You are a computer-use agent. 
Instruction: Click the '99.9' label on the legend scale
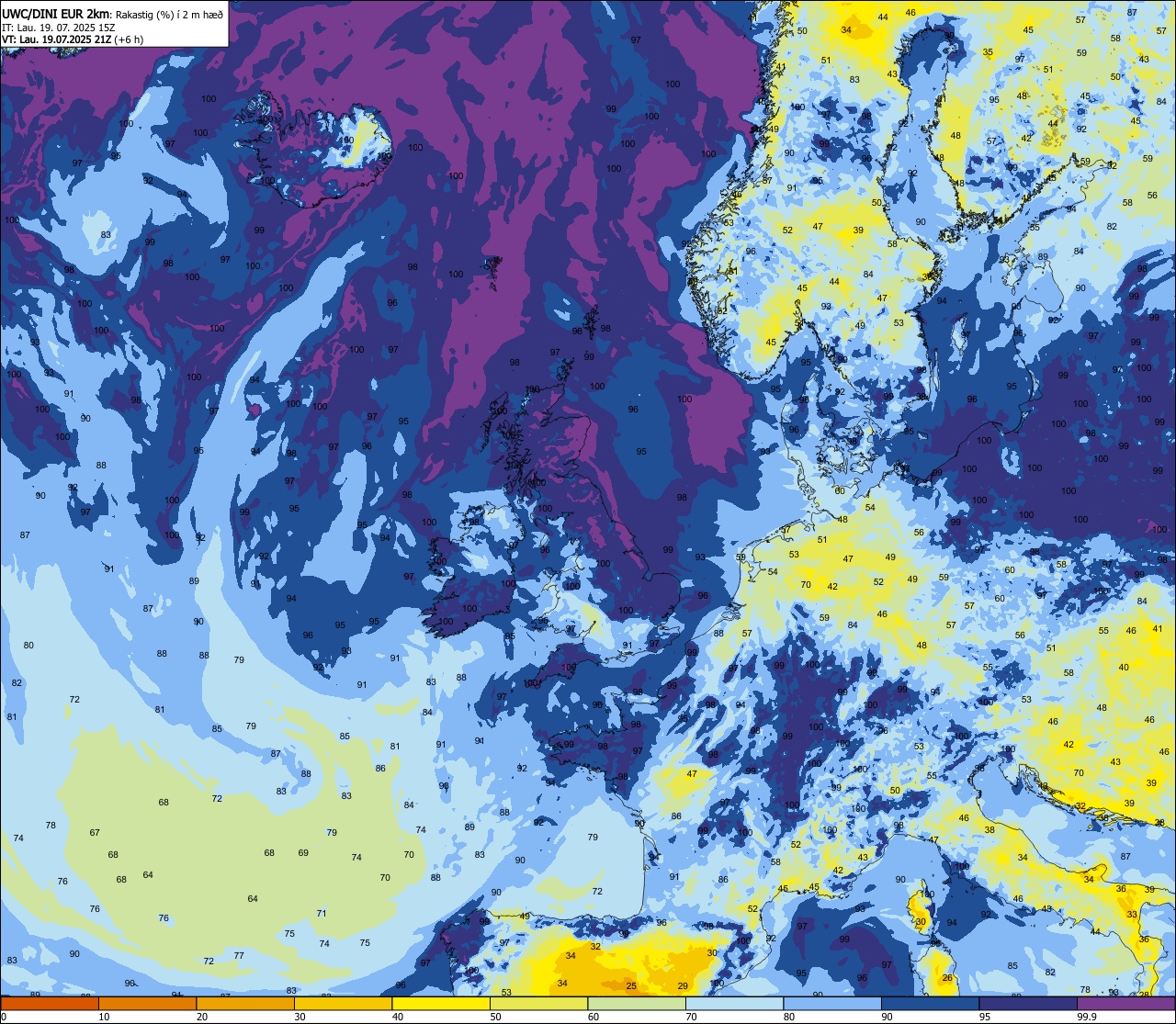coord(1088,1017)
